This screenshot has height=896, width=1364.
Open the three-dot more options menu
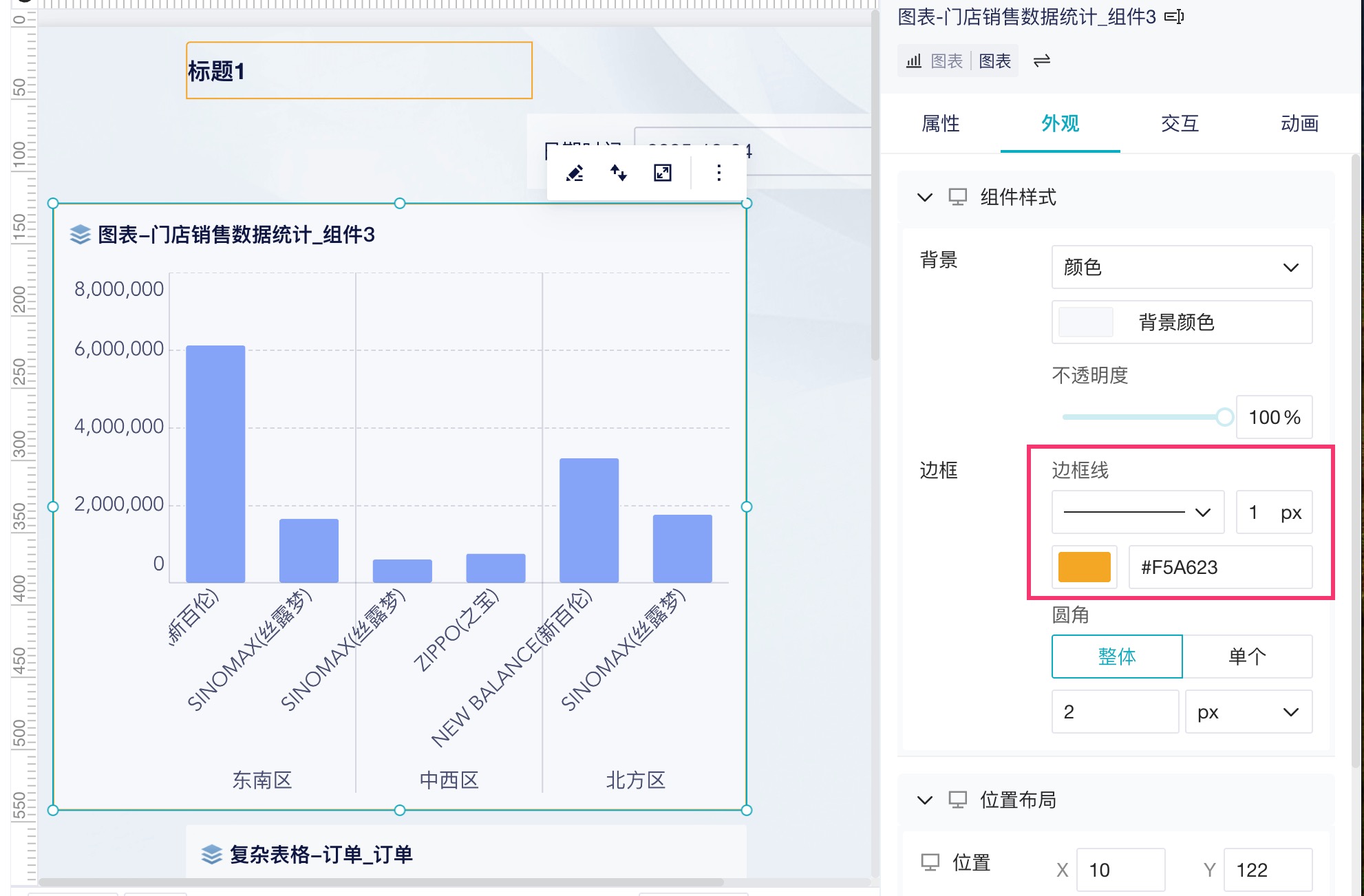click(718, 173)
